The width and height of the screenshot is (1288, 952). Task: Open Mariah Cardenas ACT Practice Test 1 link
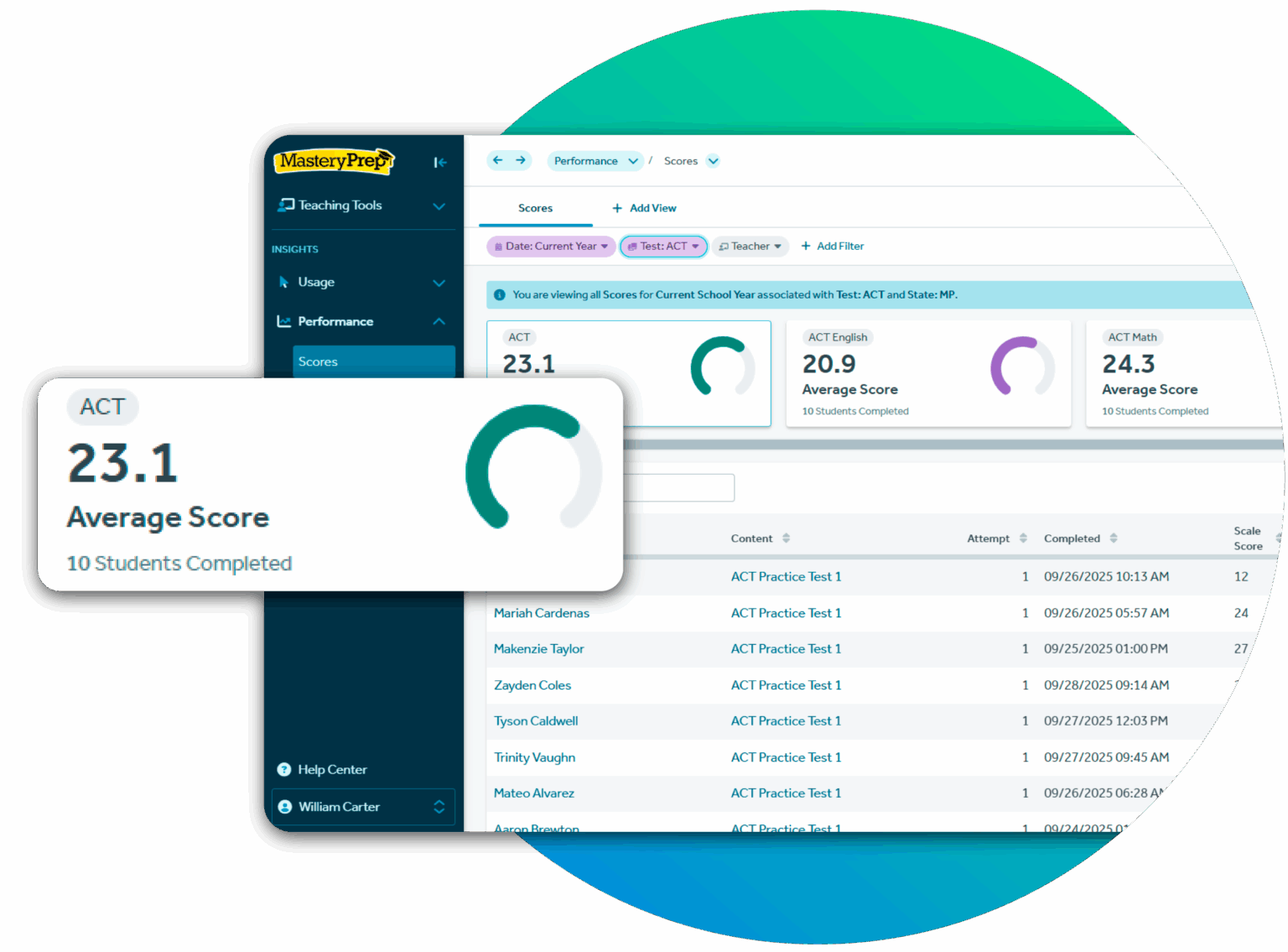click(785, 613)
